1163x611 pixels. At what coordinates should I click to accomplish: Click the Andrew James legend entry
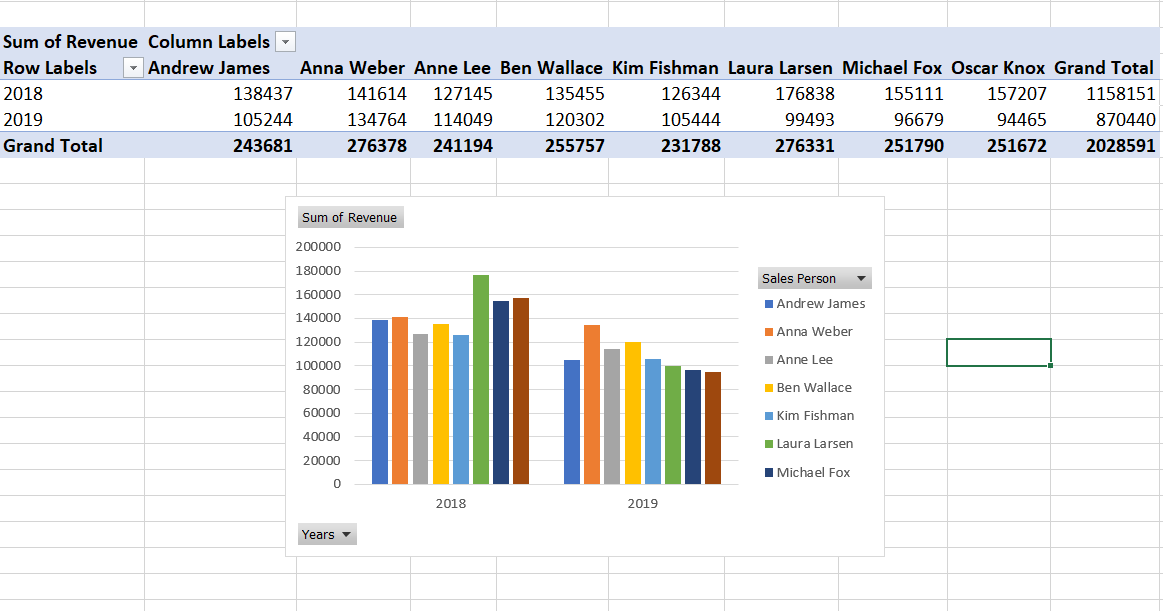[814, 303]
